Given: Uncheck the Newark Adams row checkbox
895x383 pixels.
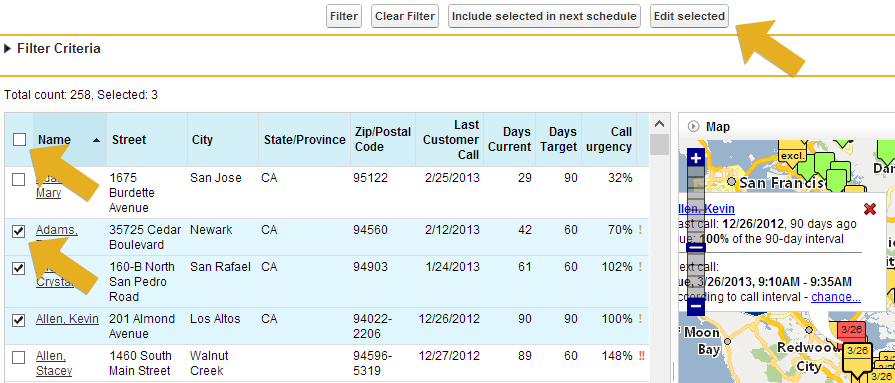Looking at the screenshot, I should 19,231.
